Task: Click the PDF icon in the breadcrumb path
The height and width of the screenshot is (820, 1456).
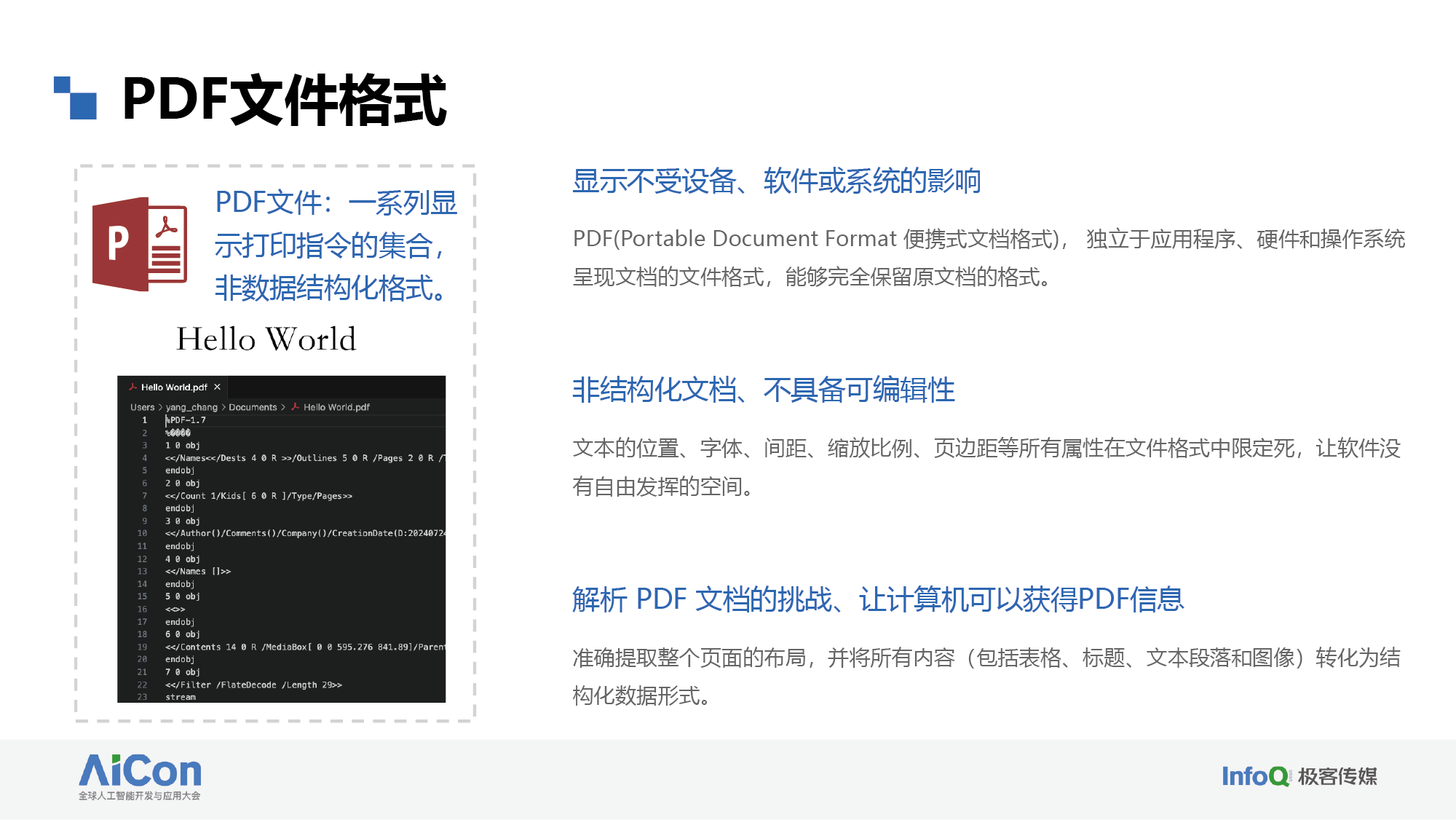Action: click(x=295, y=407)
